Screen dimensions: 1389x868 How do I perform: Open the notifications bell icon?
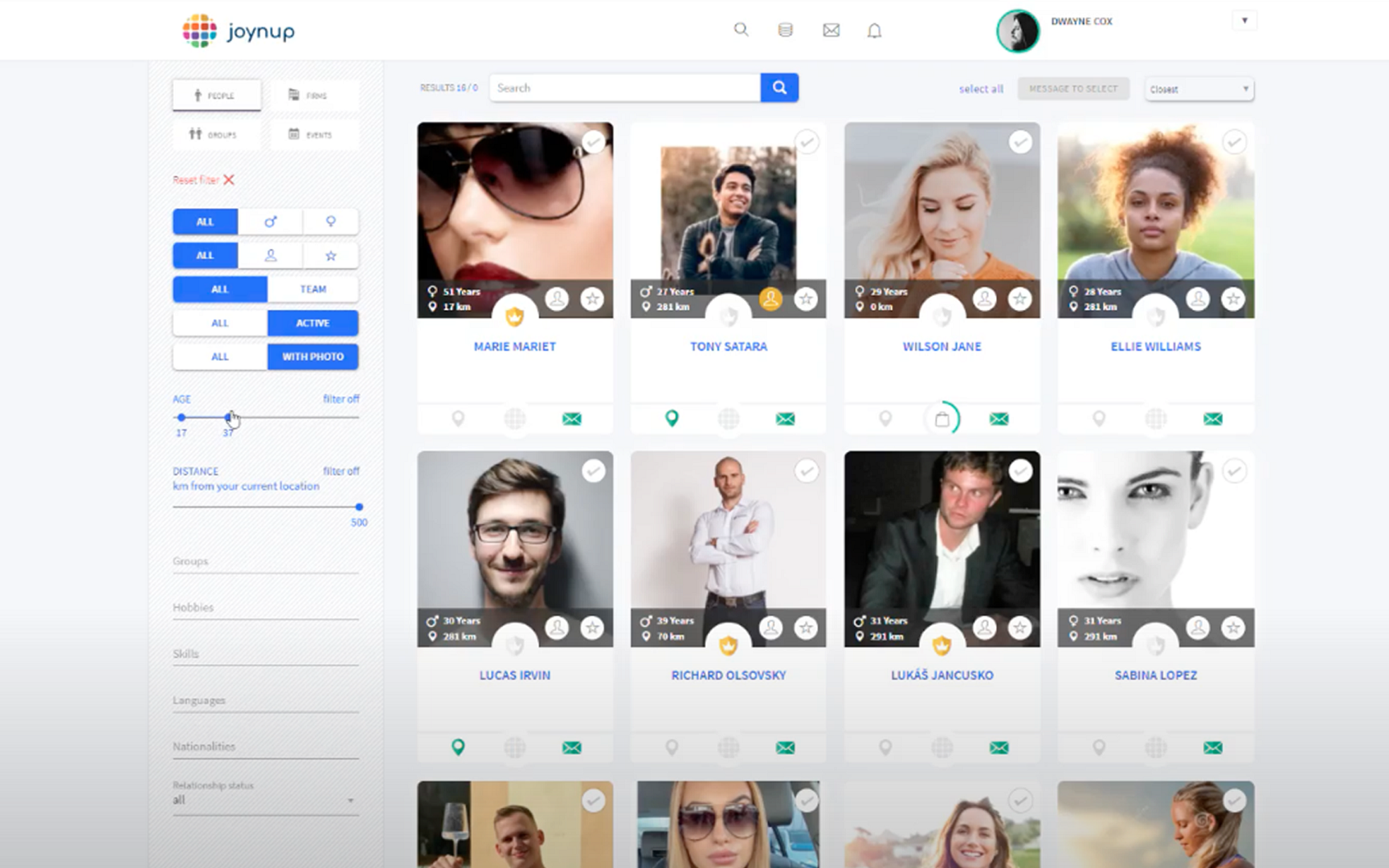(875, 30)
